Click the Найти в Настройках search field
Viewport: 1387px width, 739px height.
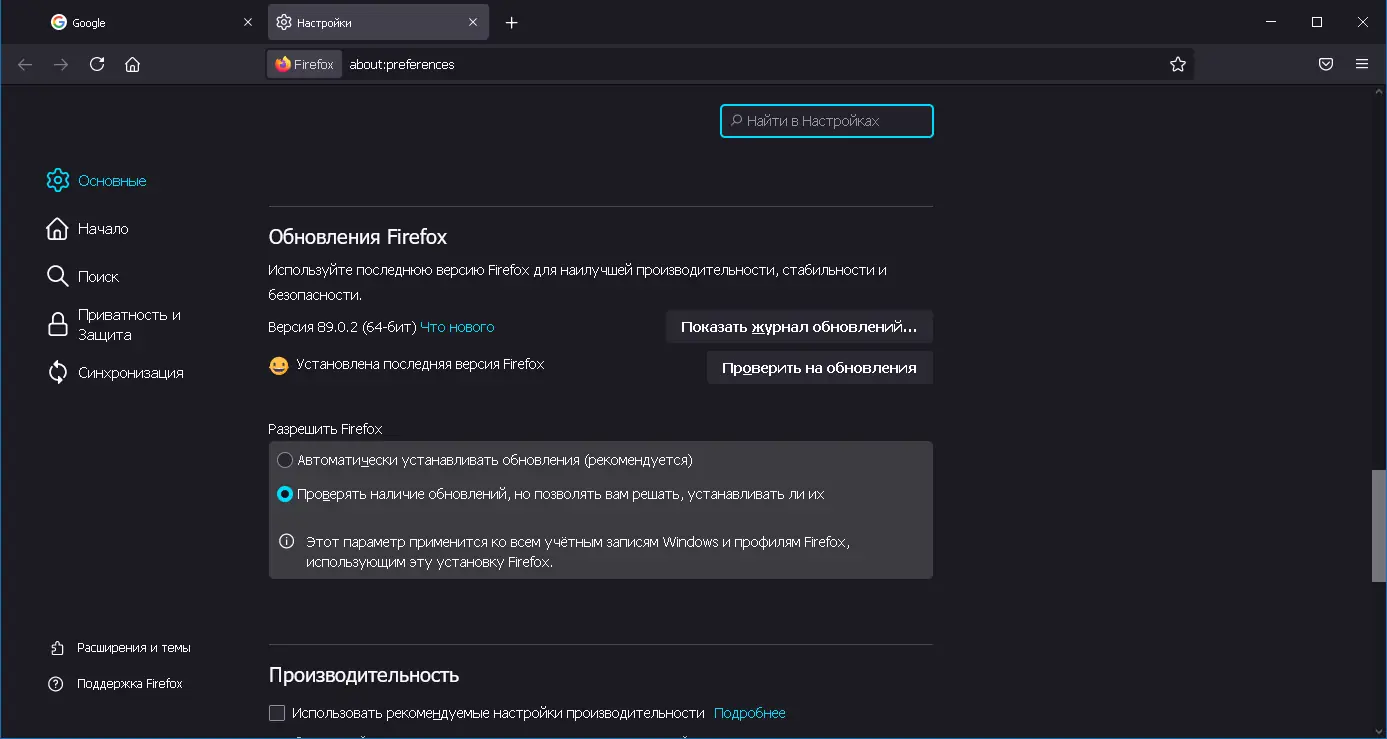pyautogui.click(x=827, y=121)
